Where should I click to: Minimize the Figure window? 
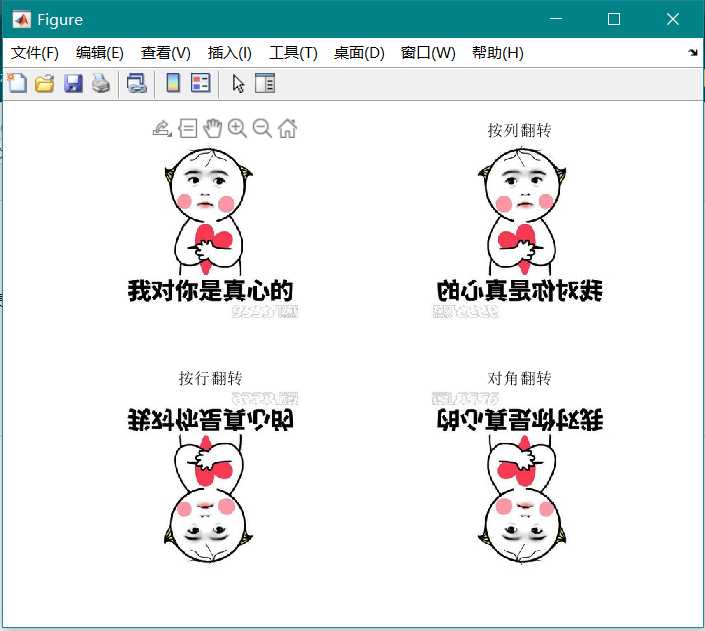[x=556, y=19]
